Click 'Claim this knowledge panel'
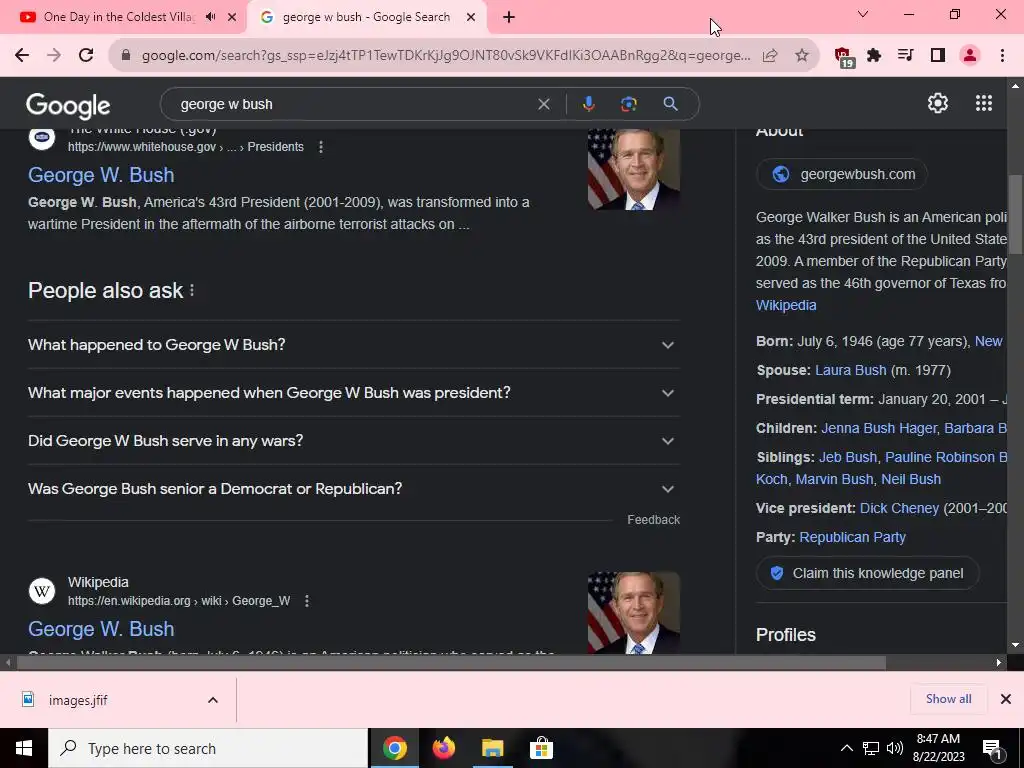Screen dimensions: 1024x768 pos(868,573)
